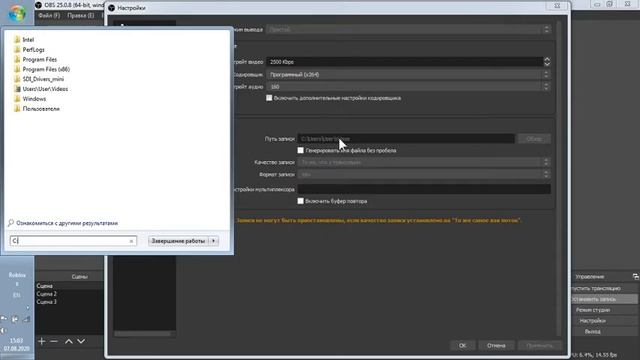Screen dimensions: 640x360
Task: Enable Включить дополнительные настройки кодировщика checkbox
Action: point(269,98)
